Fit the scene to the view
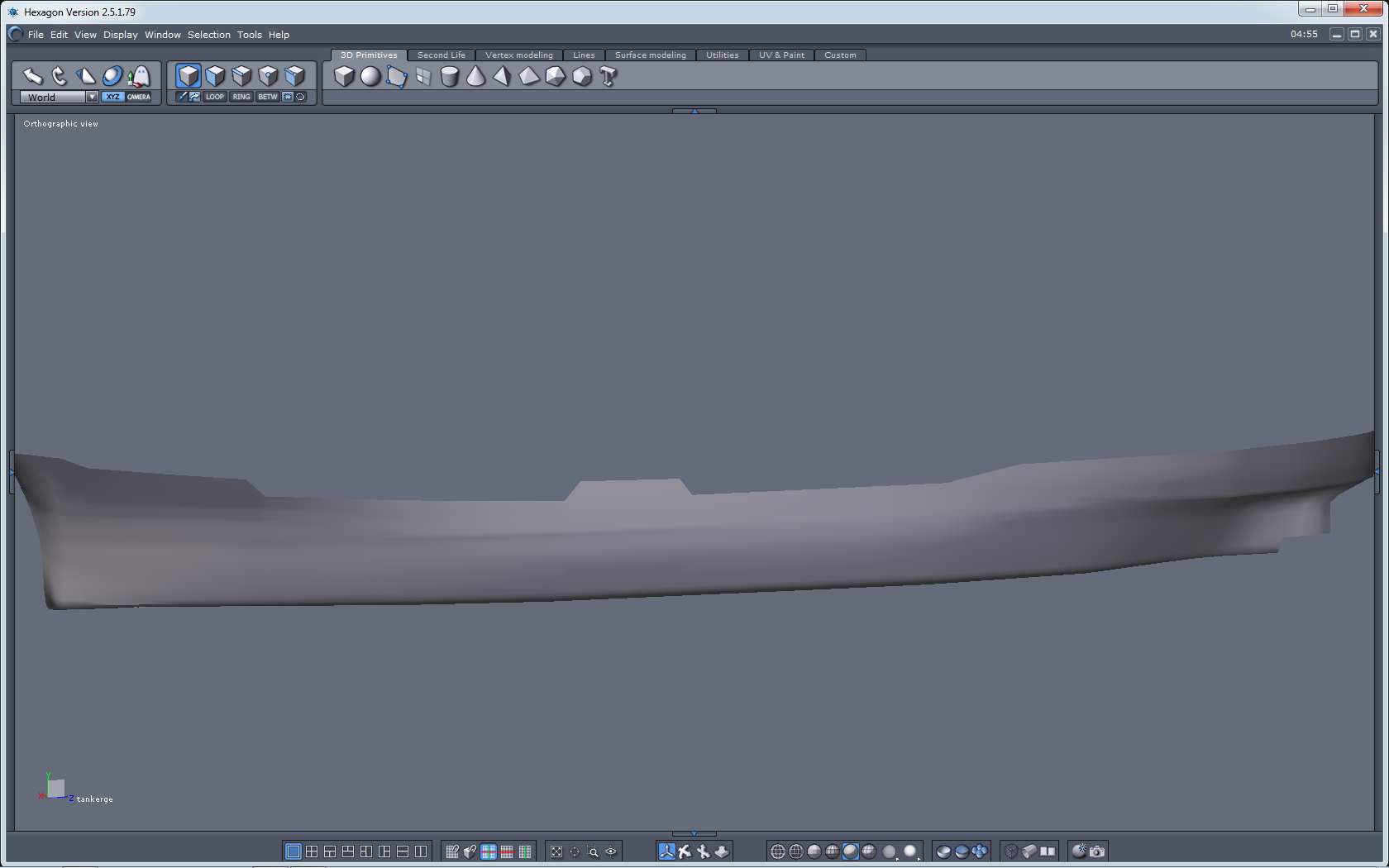 coord(556,851)
